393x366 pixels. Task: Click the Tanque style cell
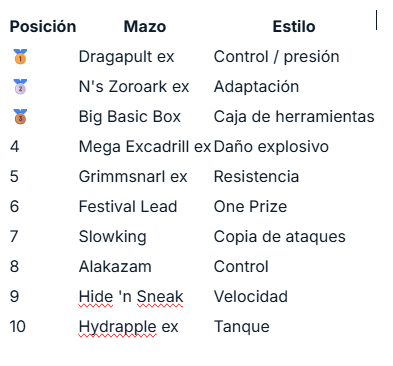tap(242, 327)
